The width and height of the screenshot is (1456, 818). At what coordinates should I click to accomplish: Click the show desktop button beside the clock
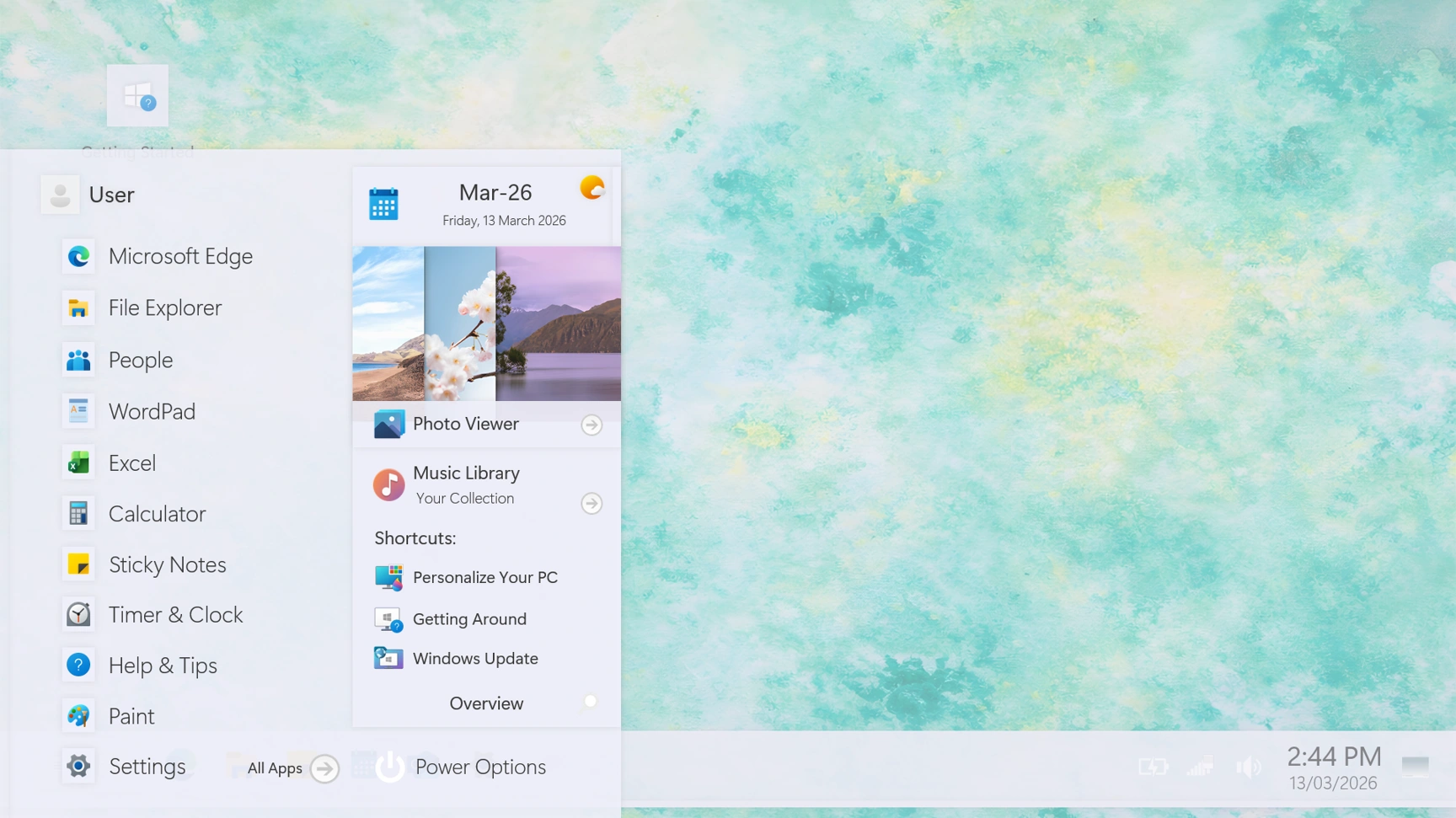1416,766
